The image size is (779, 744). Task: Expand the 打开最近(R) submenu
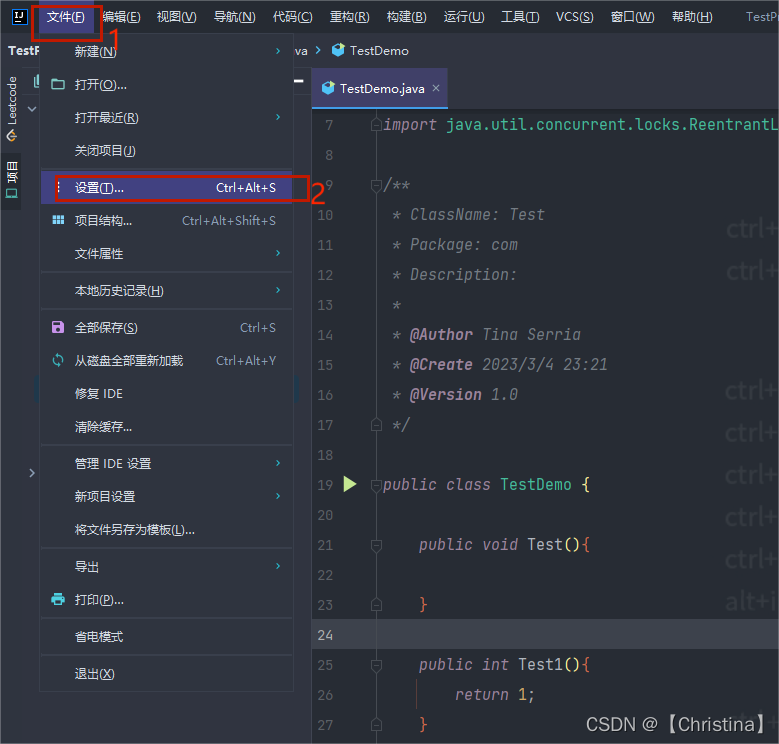278,117
